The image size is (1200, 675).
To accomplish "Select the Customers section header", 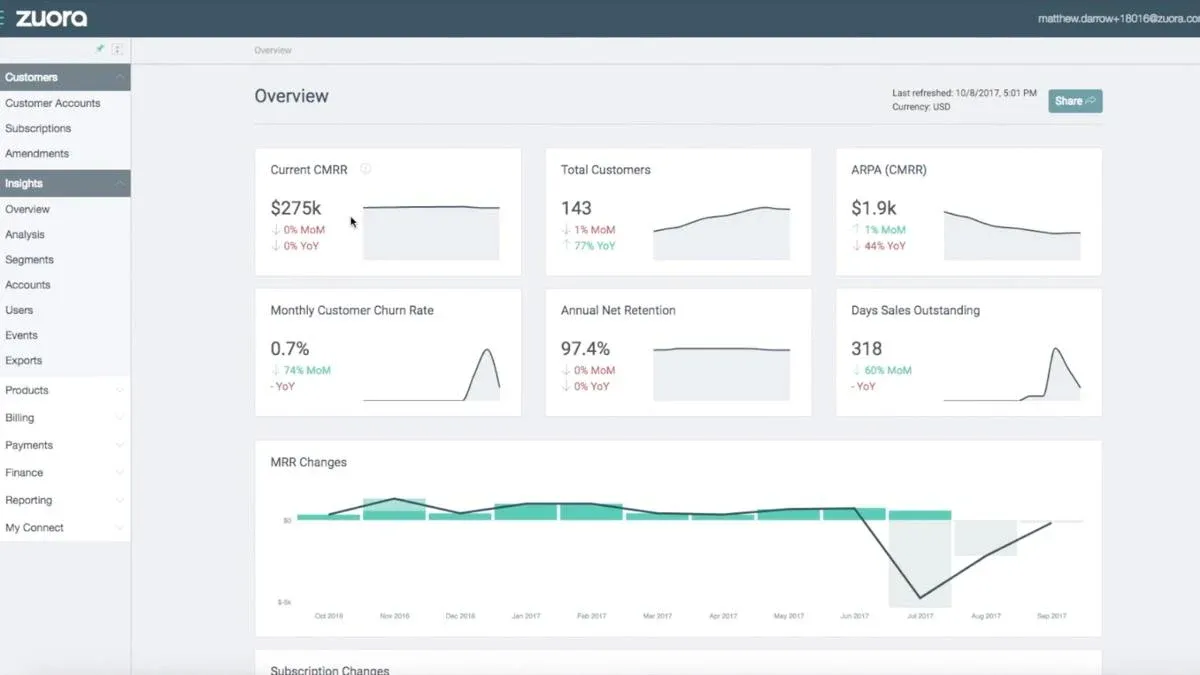I will [x=30, y=77].
